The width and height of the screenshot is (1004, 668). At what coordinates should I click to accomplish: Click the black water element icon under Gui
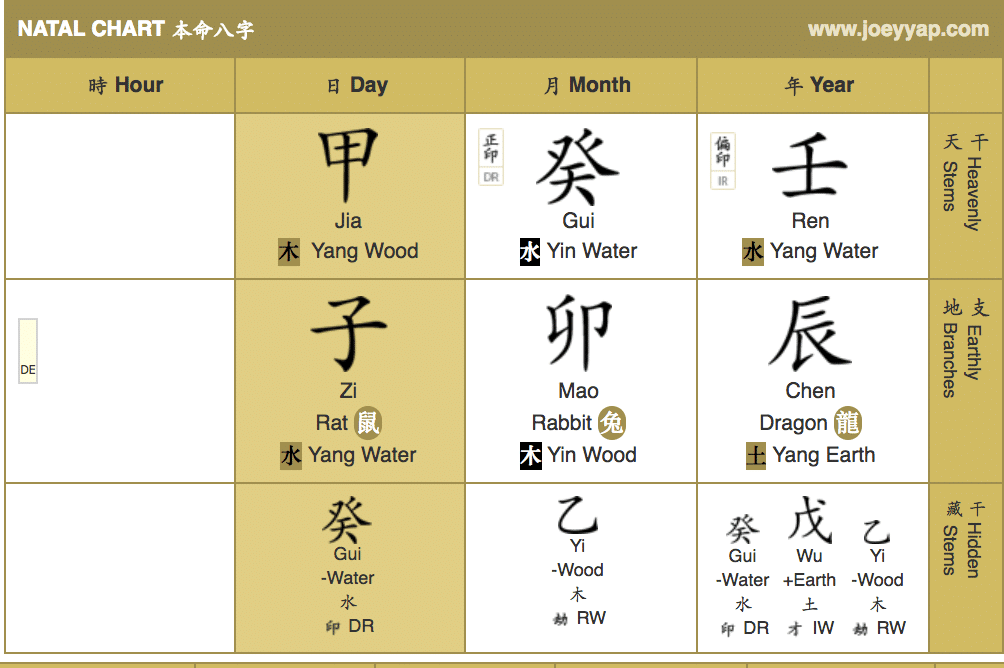[530, 251]
